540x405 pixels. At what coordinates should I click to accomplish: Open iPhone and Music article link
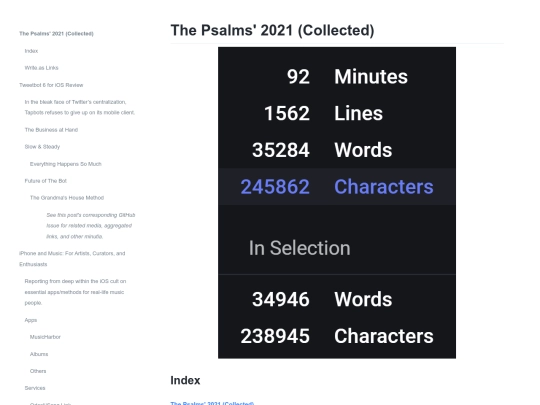click(72, 259)
